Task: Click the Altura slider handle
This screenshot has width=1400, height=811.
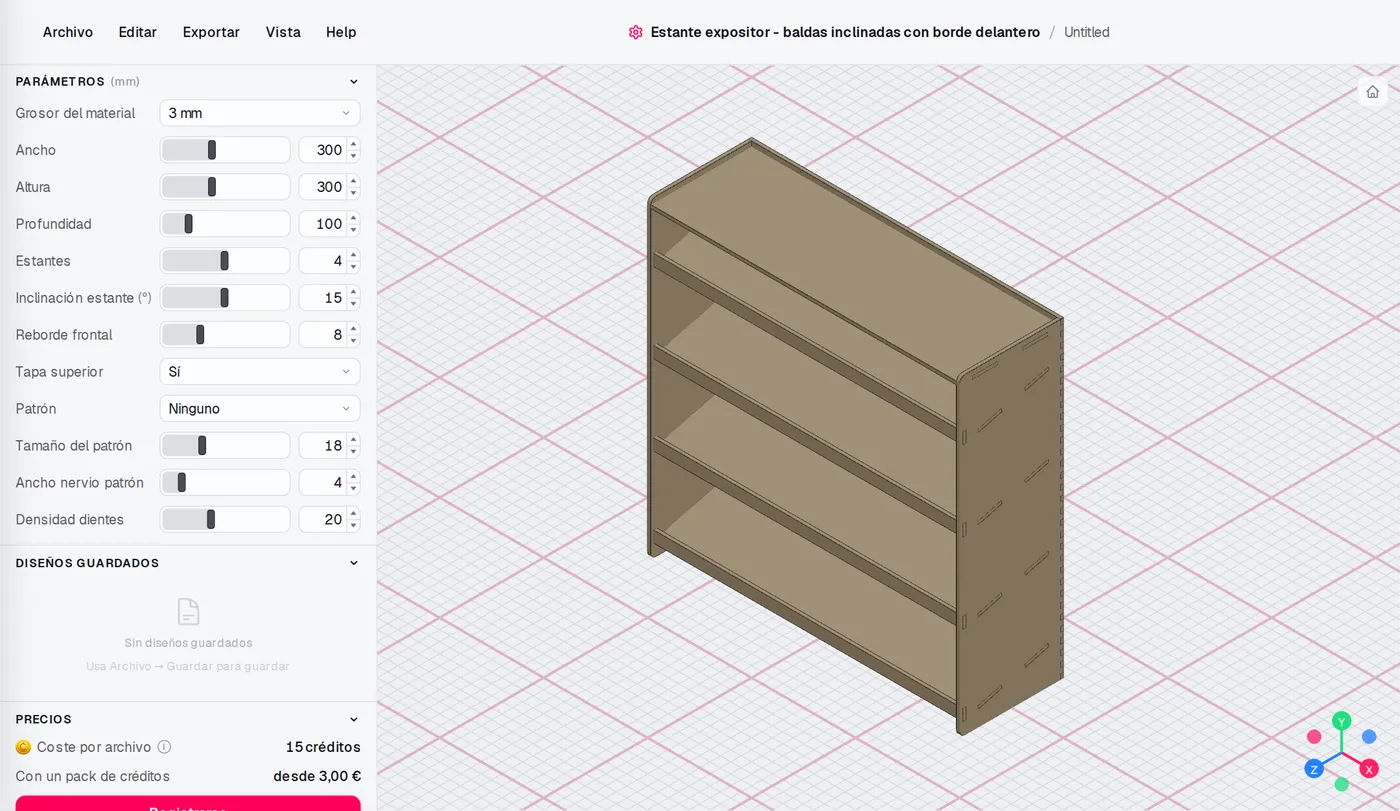Action: click(x=212, y=187)
